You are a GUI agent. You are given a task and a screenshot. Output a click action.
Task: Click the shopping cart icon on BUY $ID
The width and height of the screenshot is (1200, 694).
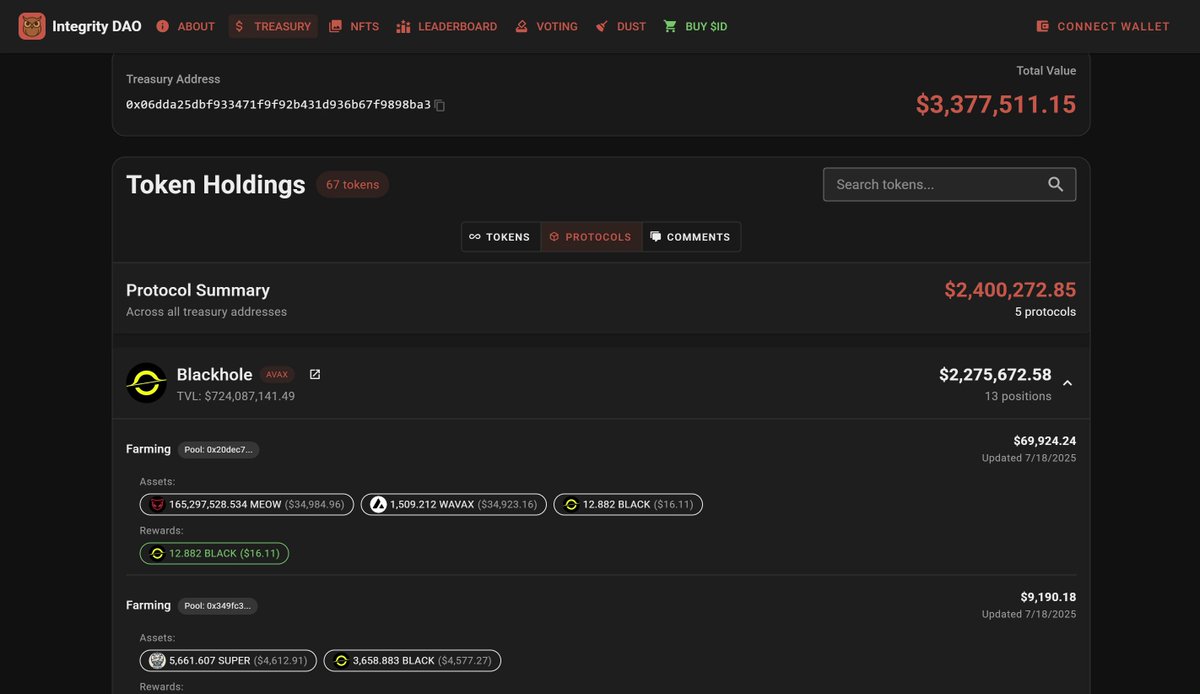(670, 26)
